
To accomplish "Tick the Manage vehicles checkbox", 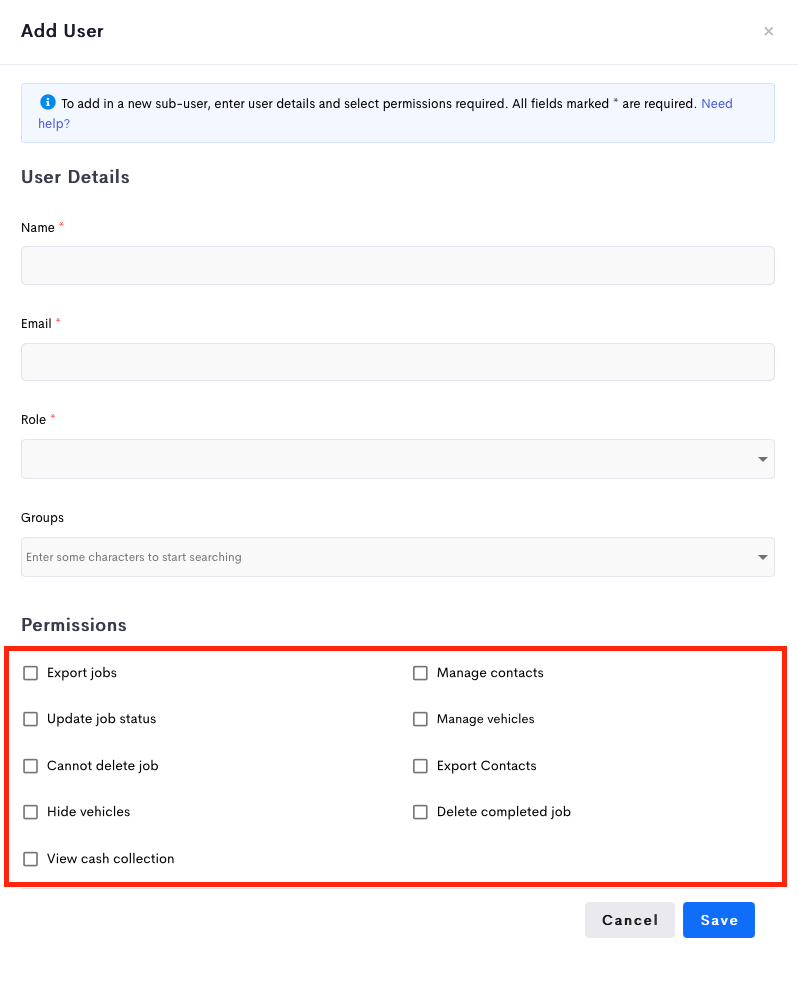I will point(420,719).
